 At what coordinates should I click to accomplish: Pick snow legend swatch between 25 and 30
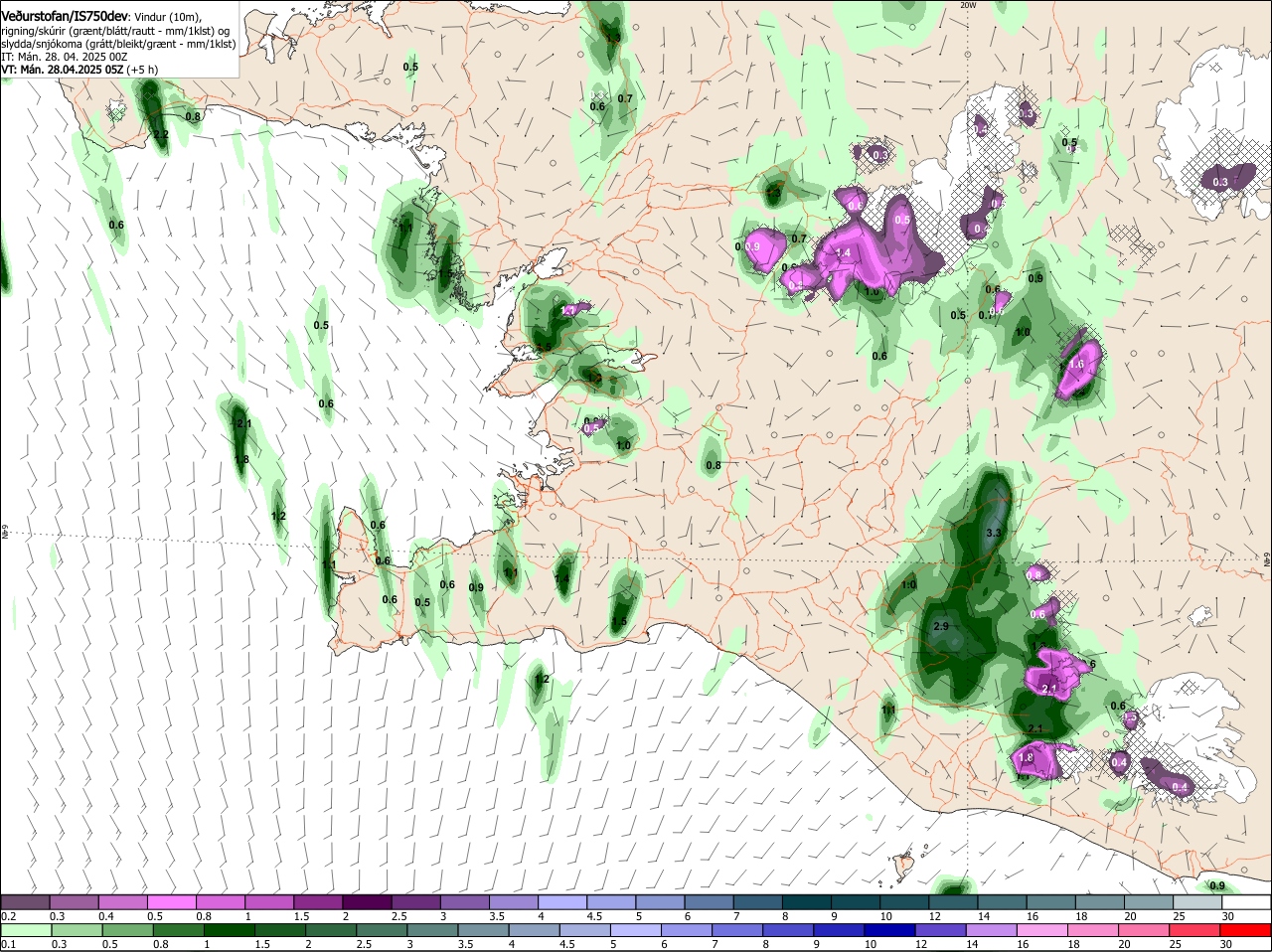pyautogui.click(x=1198, y=901)
